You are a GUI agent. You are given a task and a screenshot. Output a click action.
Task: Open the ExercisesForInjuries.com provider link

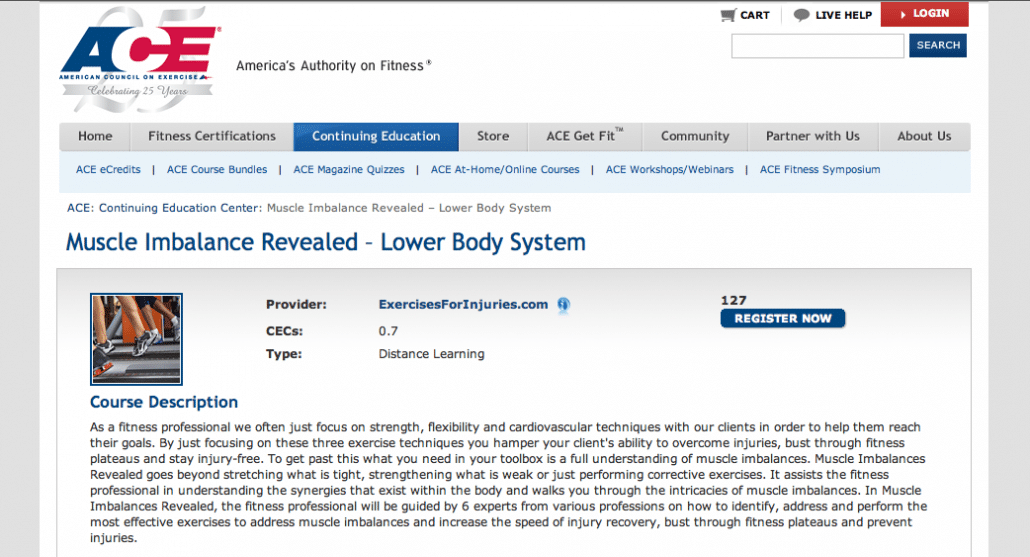463,305
